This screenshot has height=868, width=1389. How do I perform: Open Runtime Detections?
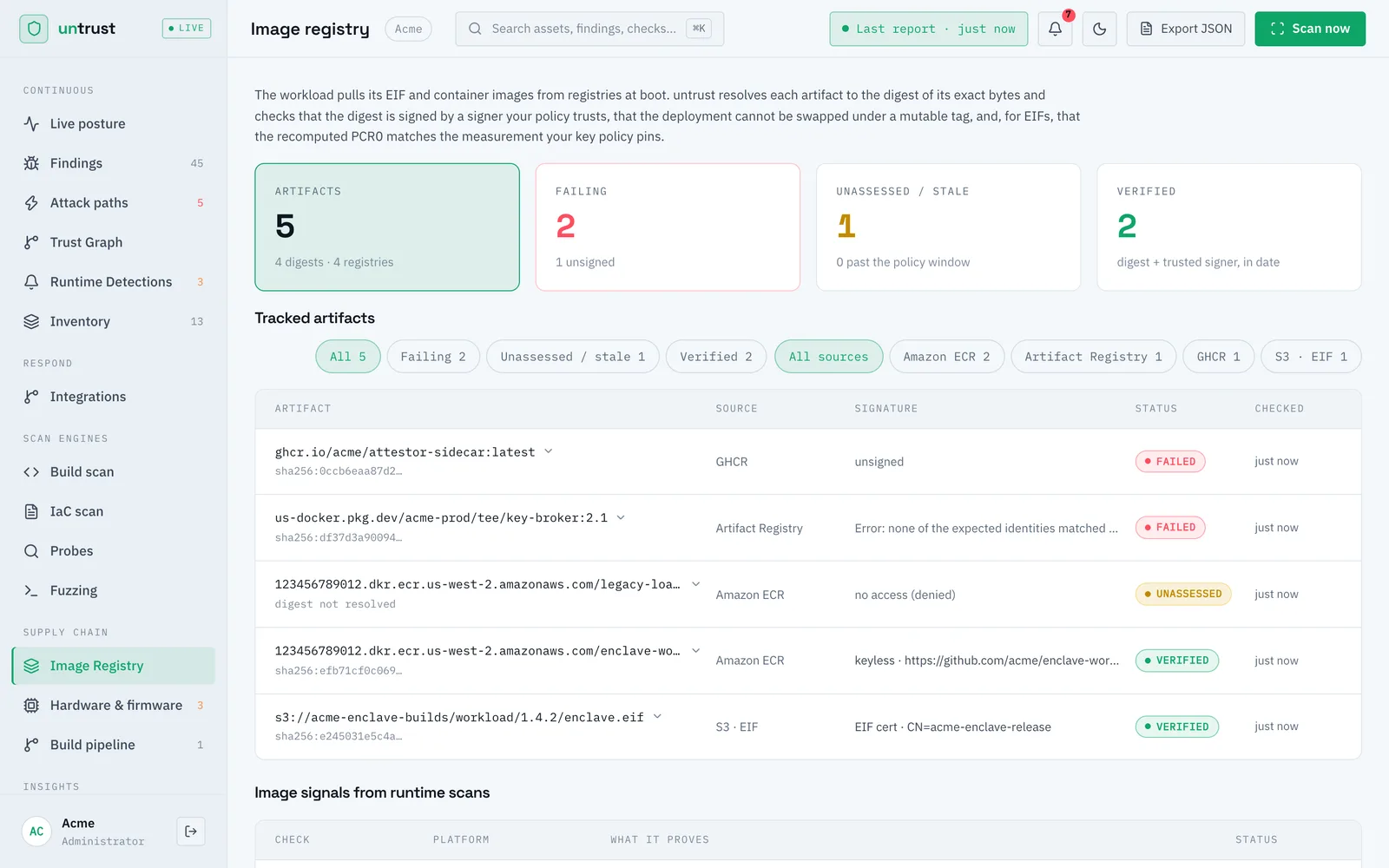(113, 282)
